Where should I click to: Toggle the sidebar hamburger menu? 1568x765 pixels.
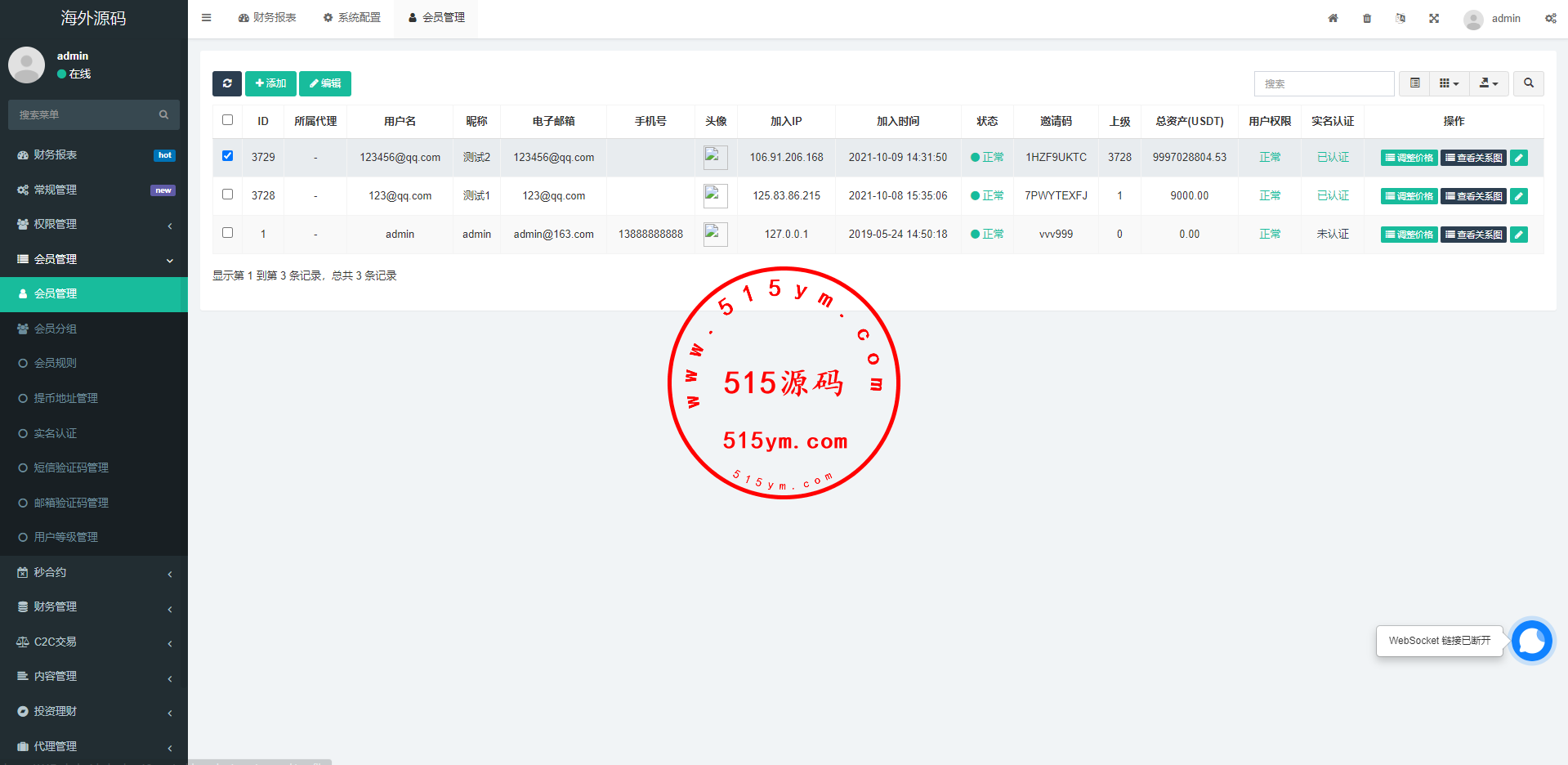(x=207, y=18)
